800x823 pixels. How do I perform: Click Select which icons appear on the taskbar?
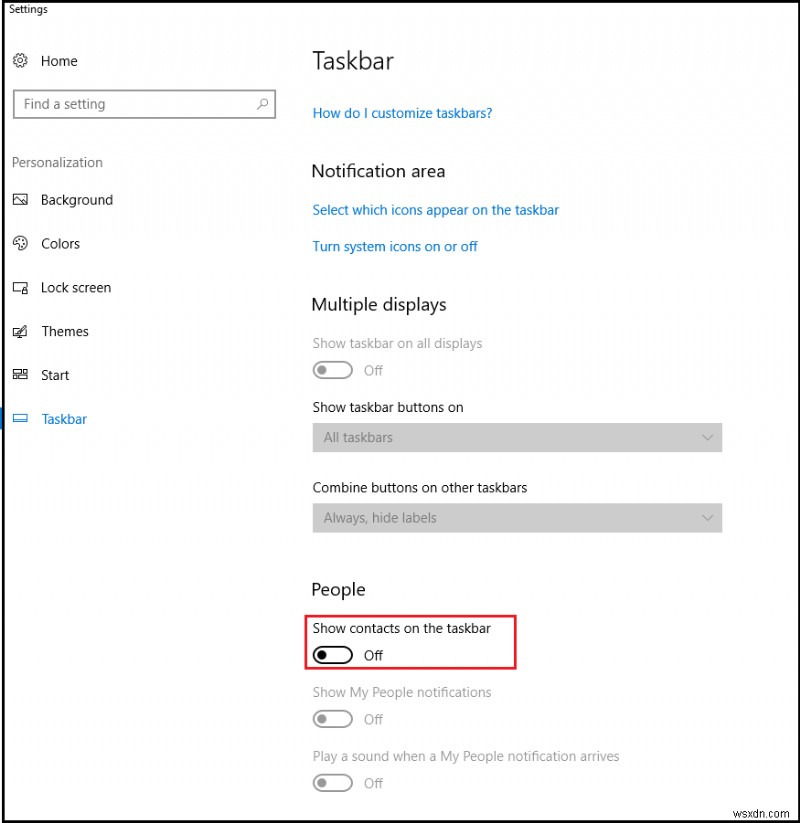pyautogui.click(x=436, y=210)
